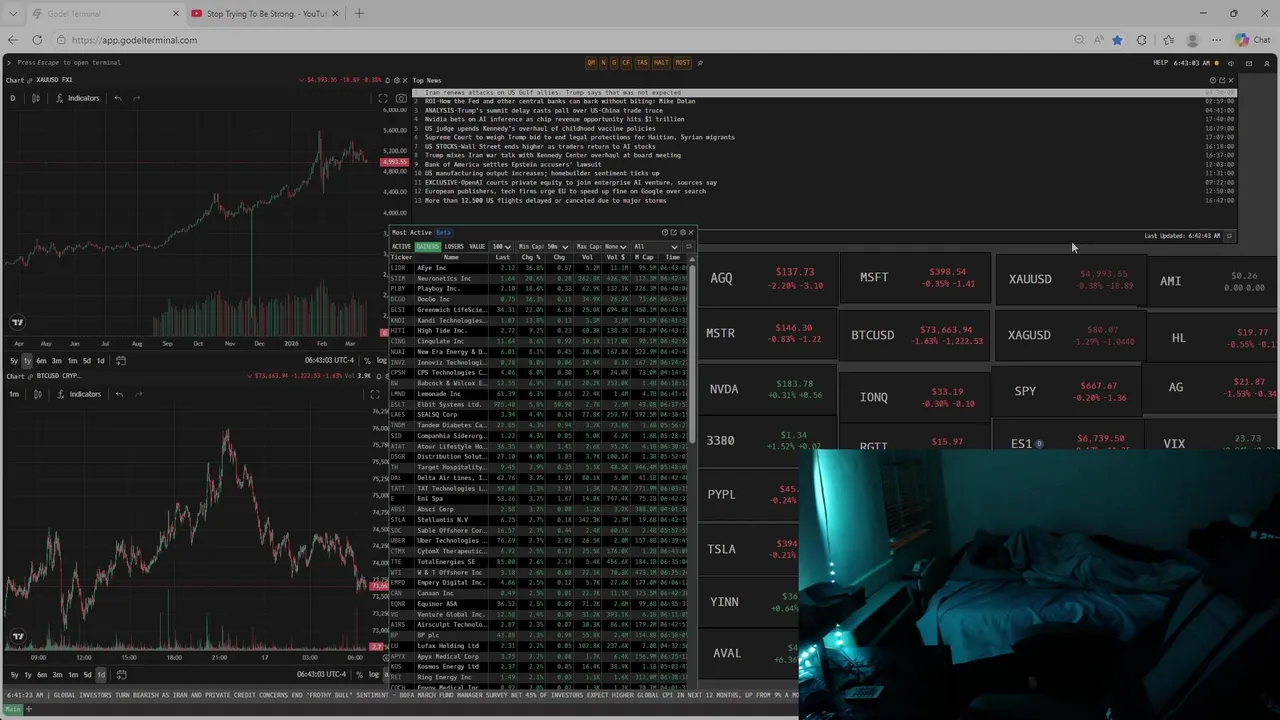Open headline about Nvidia AI inference

[554, 119]
